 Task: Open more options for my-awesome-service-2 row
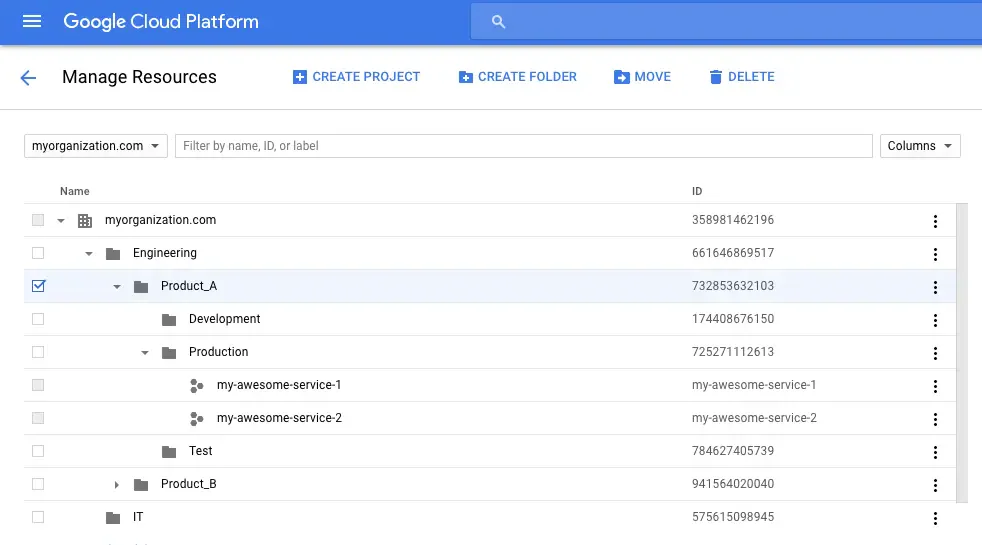pyautogui.click(x=935, y=419)
